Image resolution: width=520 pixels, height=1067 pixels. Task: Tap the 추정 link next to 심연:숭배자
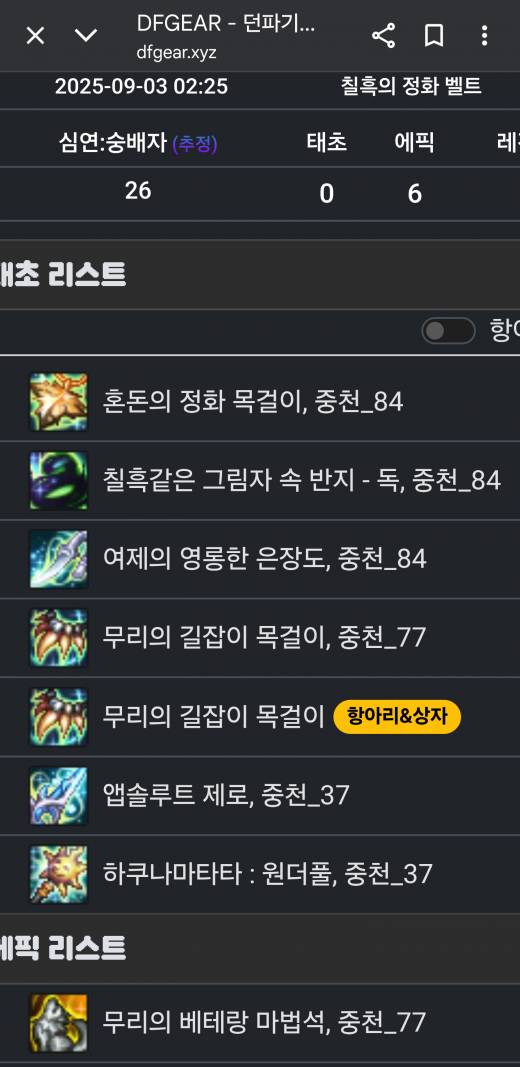[x=195, y=144]
